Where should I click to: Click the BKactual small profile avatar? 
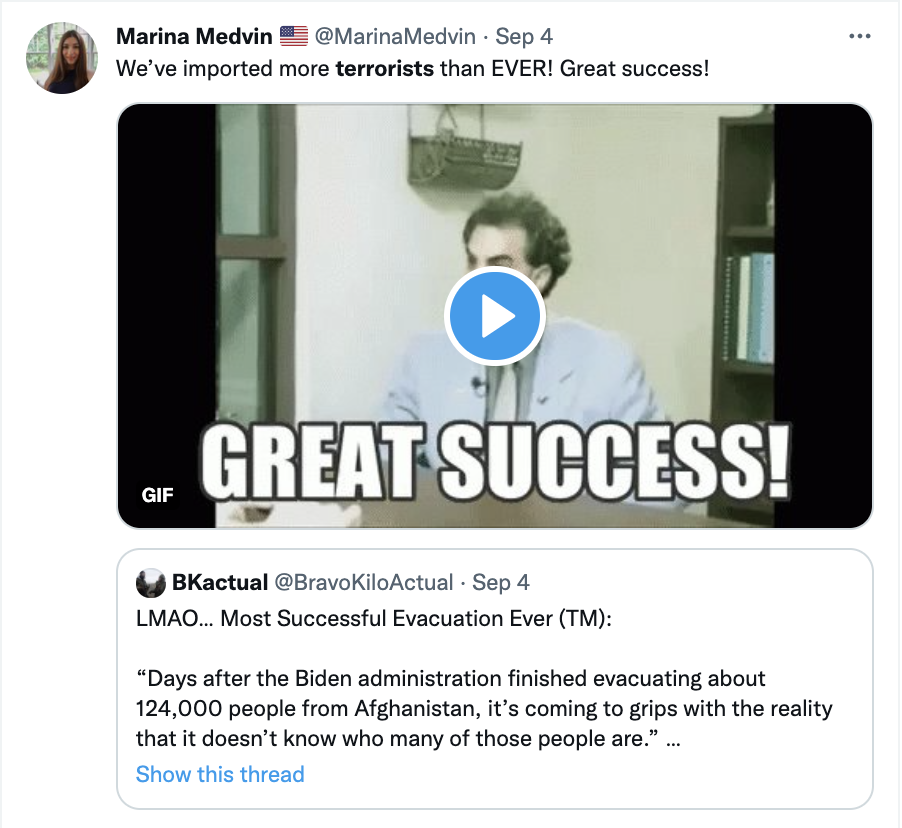pos(151,583)
